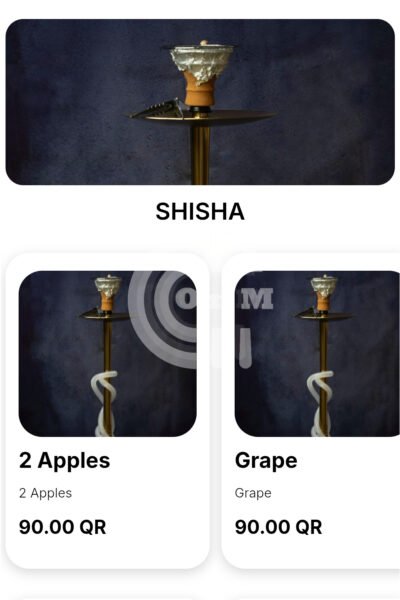Select the 2 Apples 90.00 QR price
Screen dimensions: 400x600
(62, 527)
